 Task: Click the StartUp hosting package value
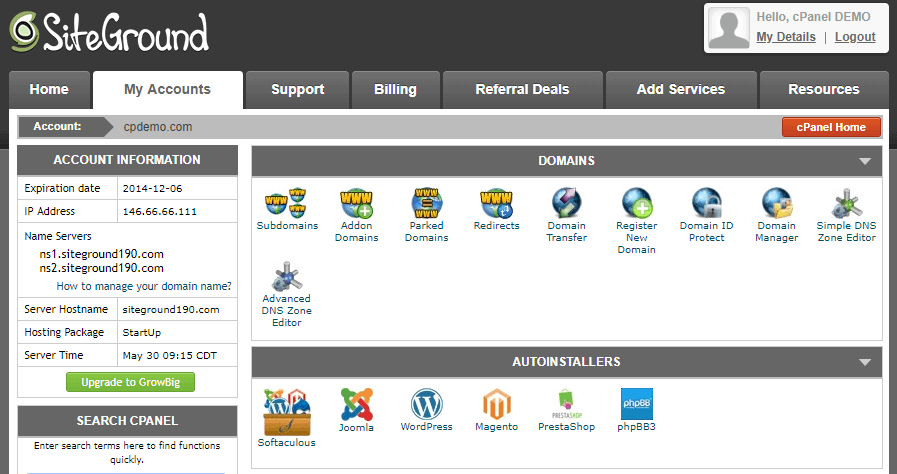[x=142, y=333]
